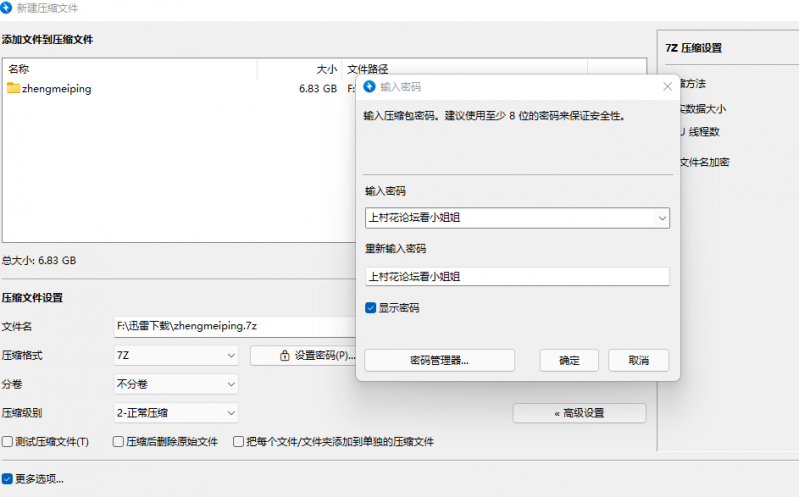
Task: Open 密码管理器 button
Action: click(439, 360)
